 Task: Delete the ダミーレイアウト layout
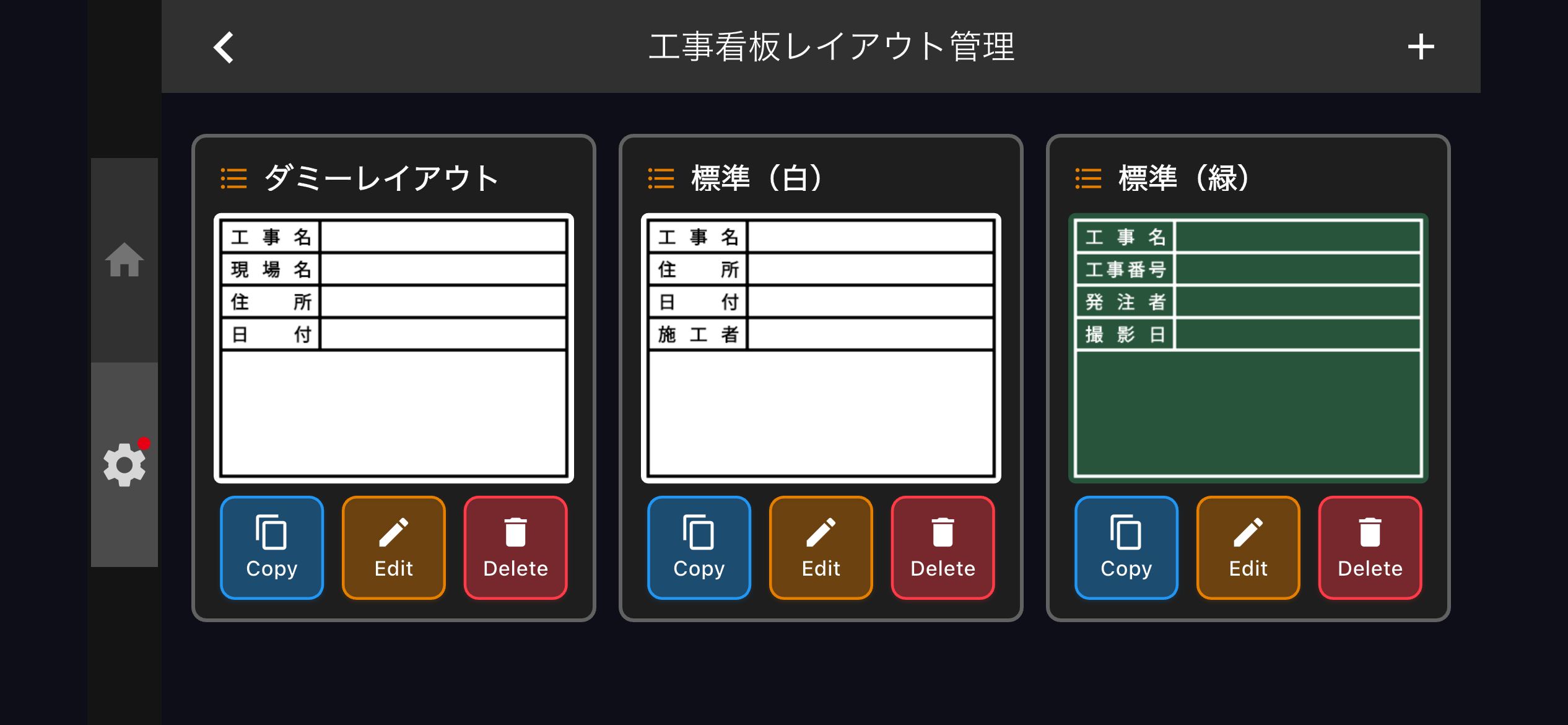point(515,548)
